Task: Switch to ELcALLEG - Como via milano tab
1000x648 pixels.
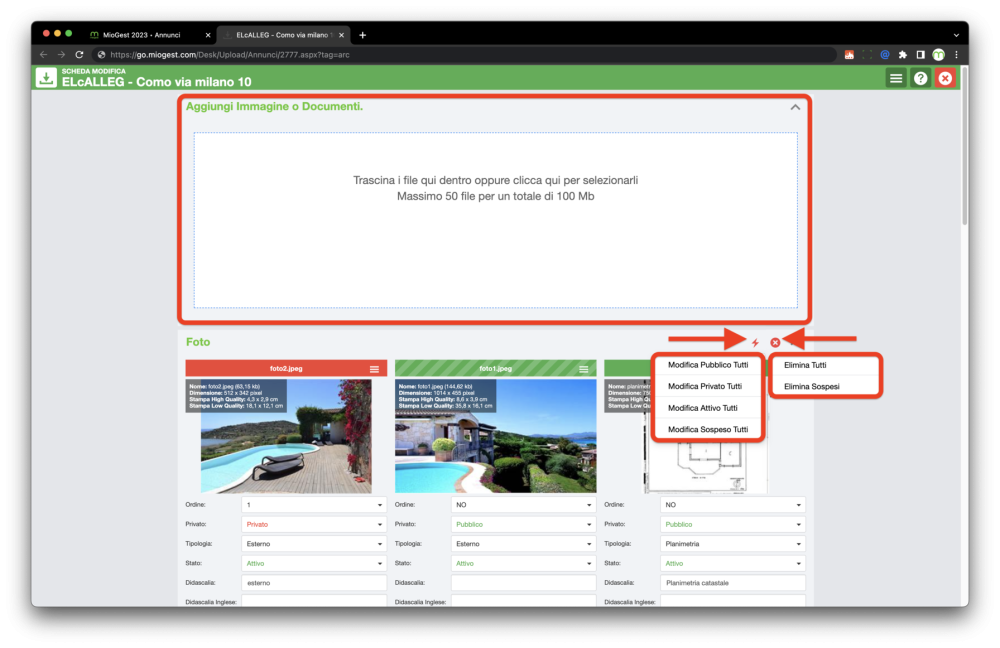Action: pyautogui.click(x=284, y=35)
